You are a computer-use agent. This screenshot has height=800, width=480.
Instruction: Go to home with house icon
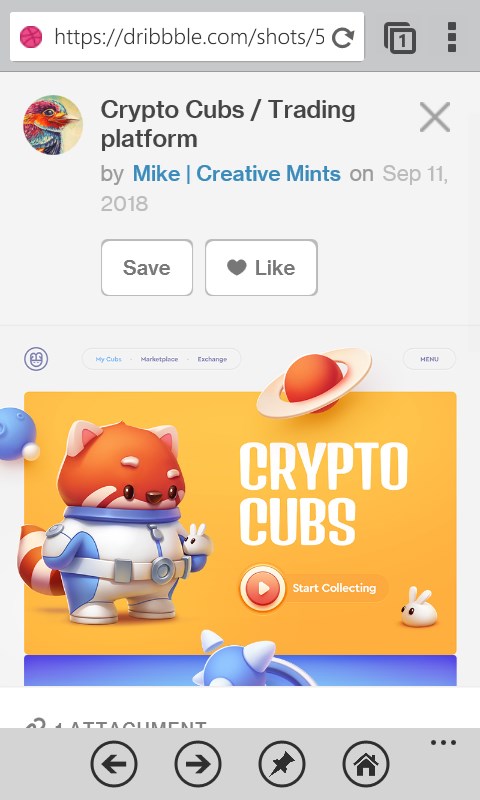tap(366, 764)
